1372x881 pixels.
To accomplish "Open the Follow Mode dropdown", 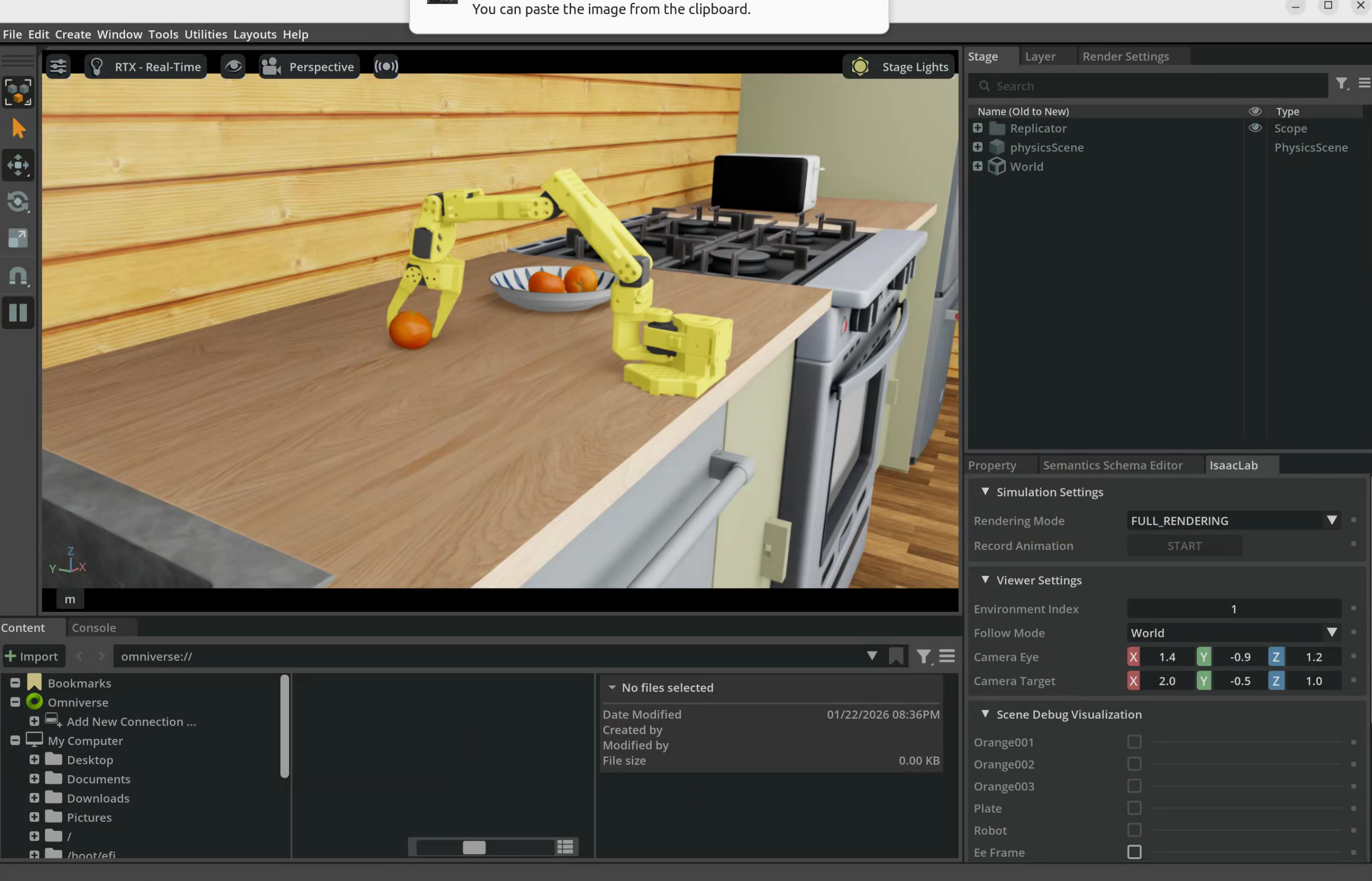I will 1233,633.
